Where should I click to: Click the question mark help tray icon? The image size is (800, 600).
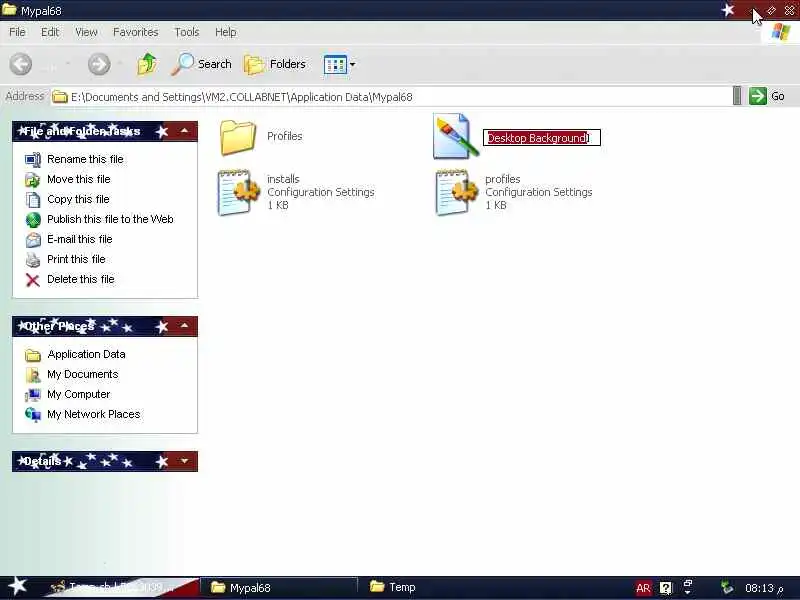[666, 588]
